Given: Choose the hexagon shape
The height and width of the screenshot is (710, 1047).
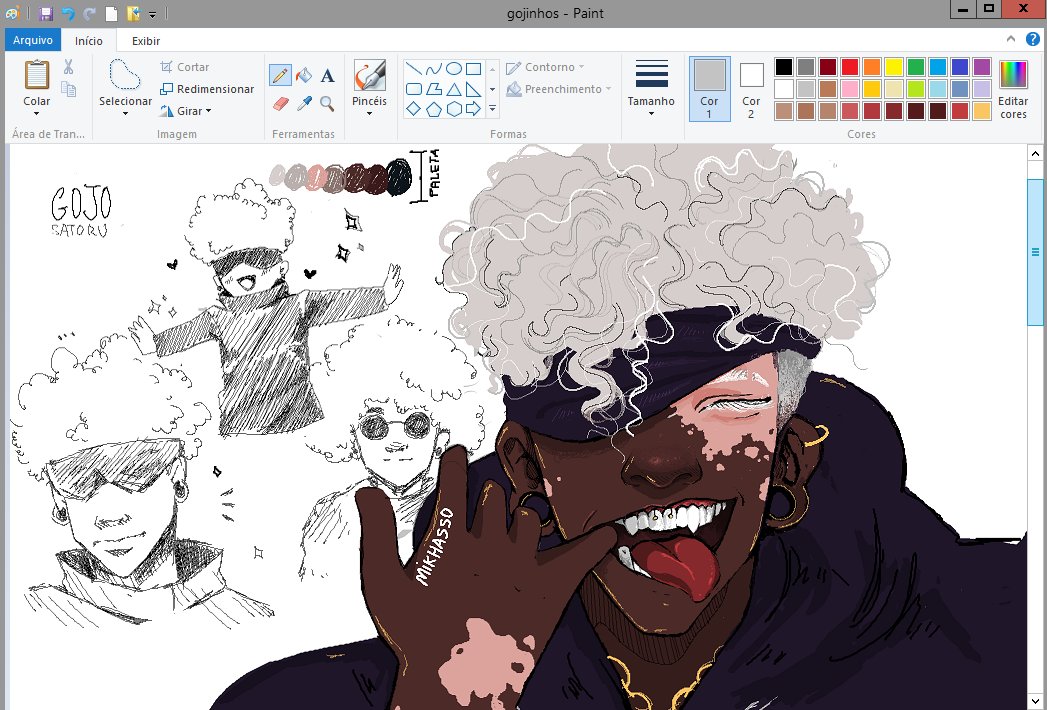Looking at the screenshot, I should pyautogui.click(x=454, y=109).
